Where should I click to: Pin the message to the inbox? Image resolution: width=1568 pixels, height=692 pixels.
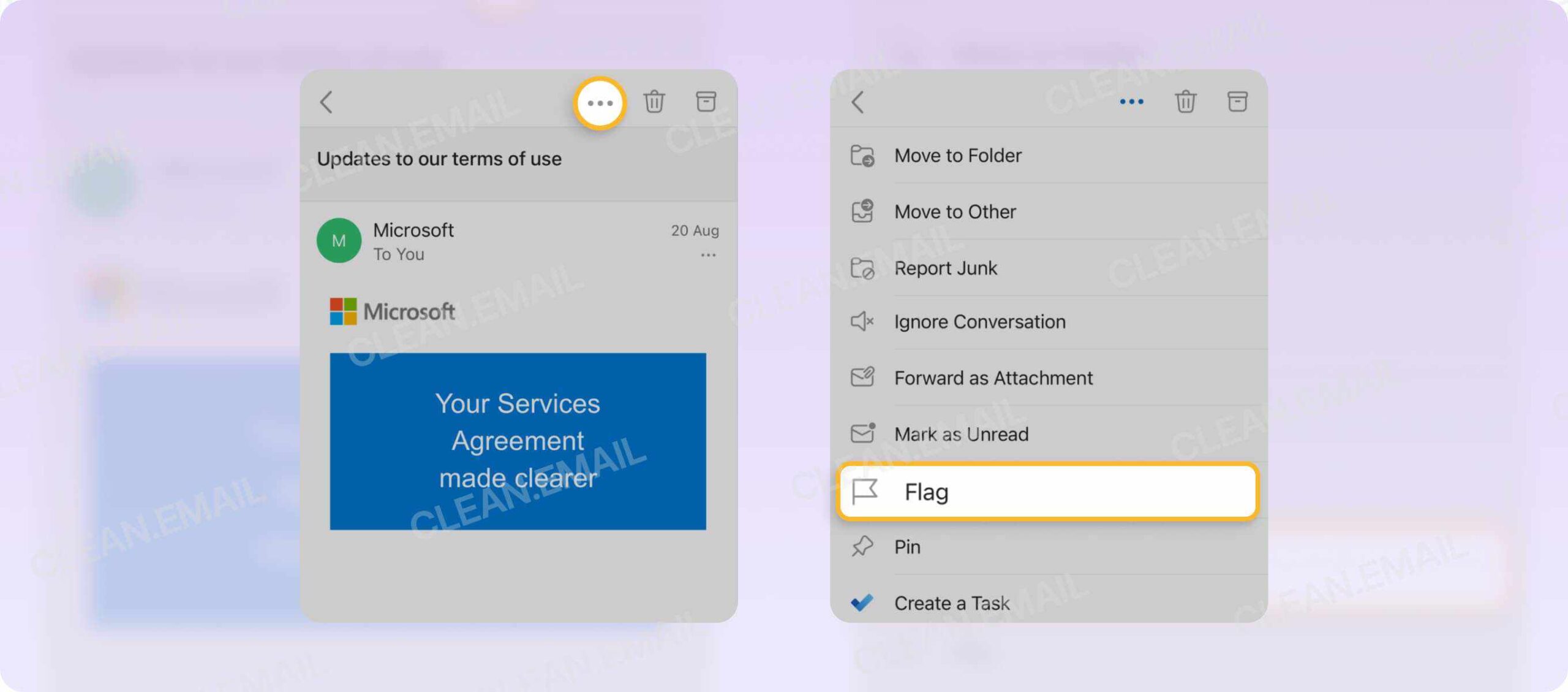[907, 546]
